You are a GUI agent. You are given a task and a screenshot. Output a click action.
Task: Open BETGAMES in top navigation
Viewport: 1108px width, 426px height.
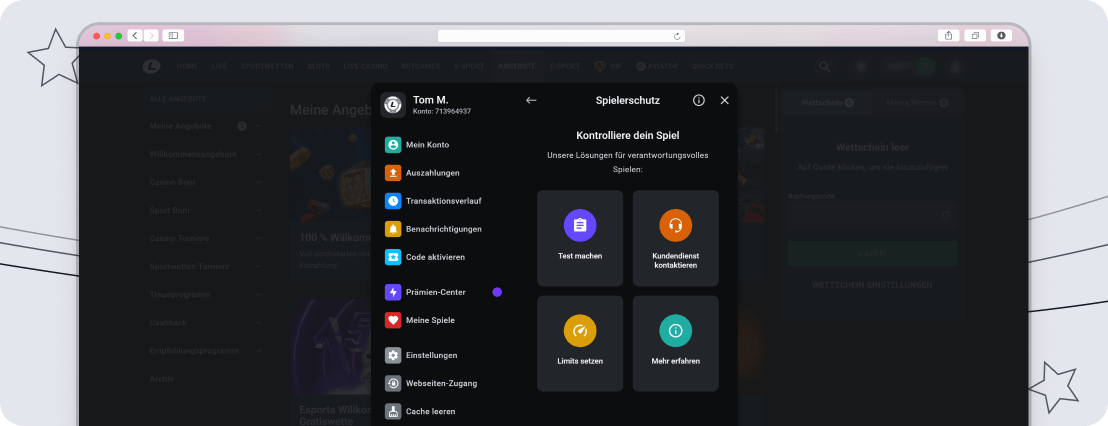tap(420, 66)
